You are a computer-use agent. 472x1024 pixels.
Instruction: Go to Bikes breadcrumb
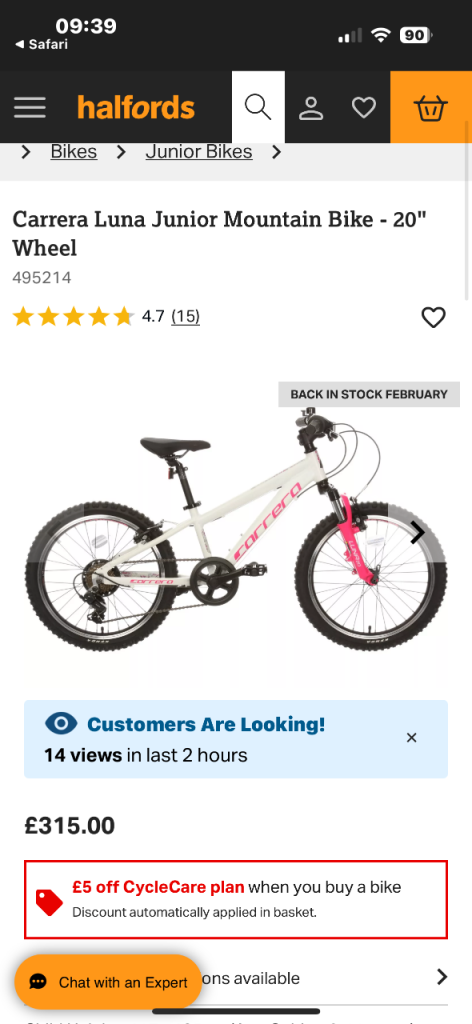click(x=74, y=152)
